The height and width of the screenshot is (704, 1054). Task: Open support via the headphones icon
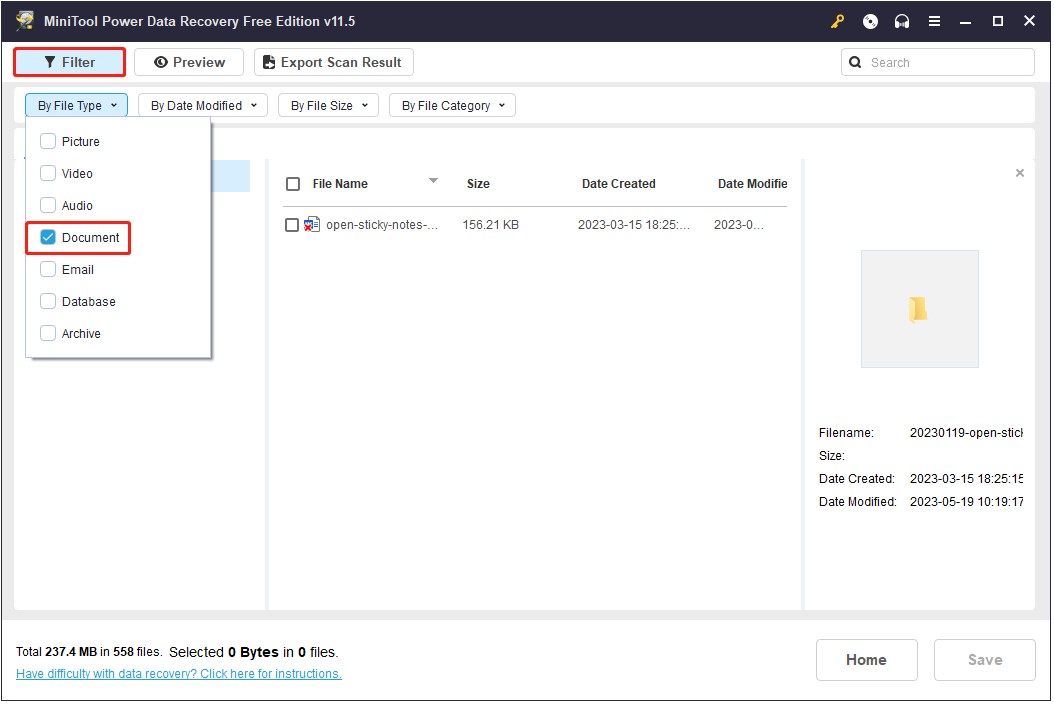(902, 21)
